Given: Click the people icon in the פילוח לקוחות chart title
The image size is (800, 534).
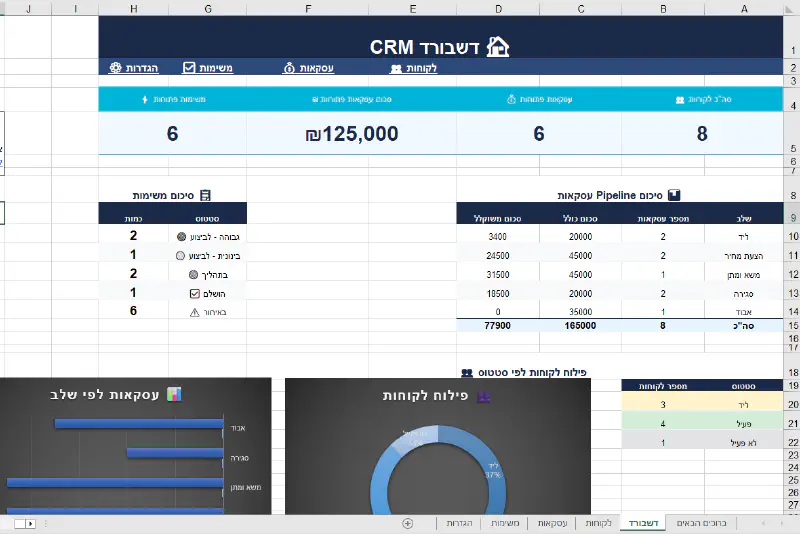Looking at the screenshot, I should click(x=483, y=396).
